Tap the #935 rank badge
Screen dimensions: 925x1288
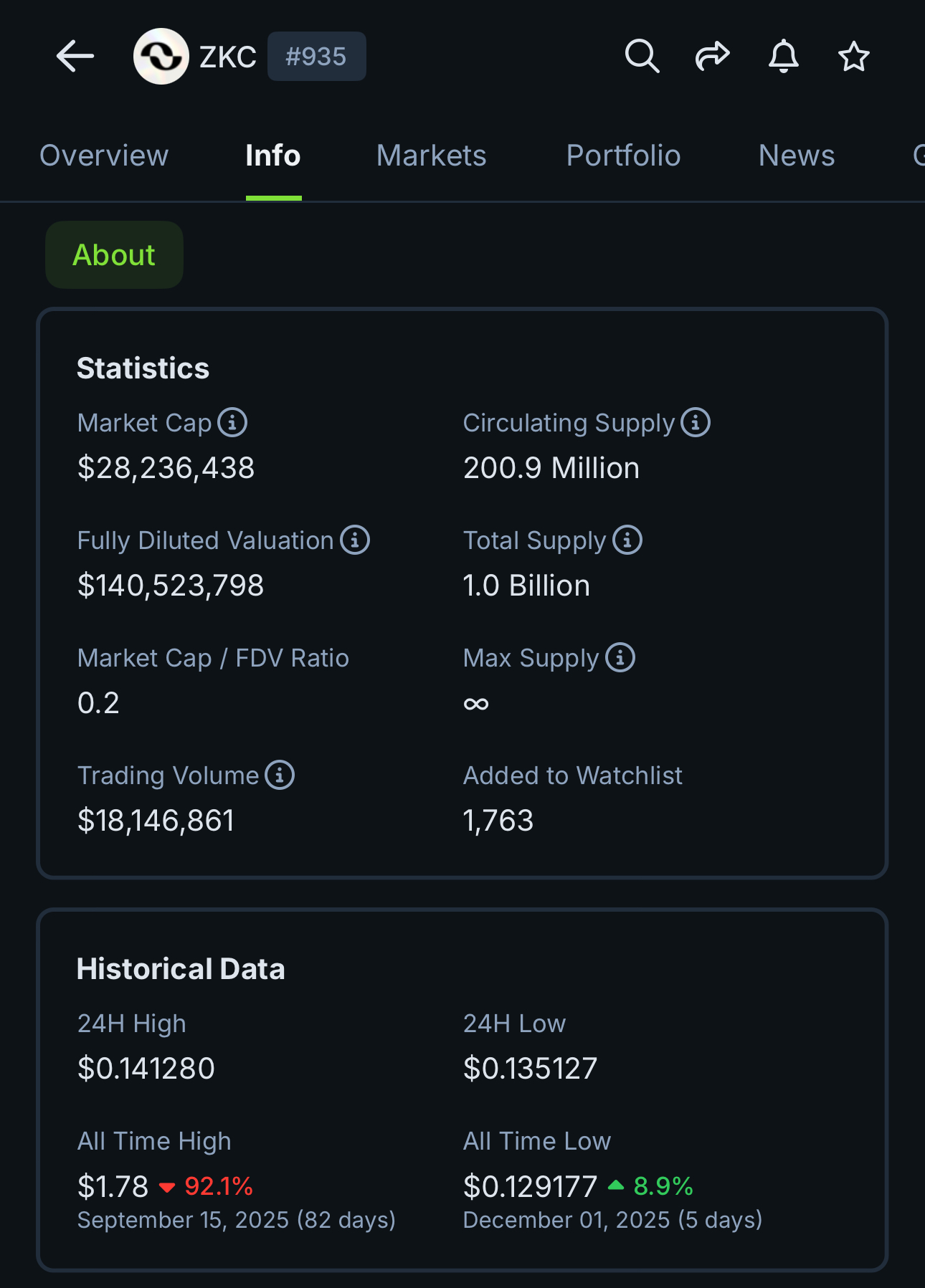(316, 56)
